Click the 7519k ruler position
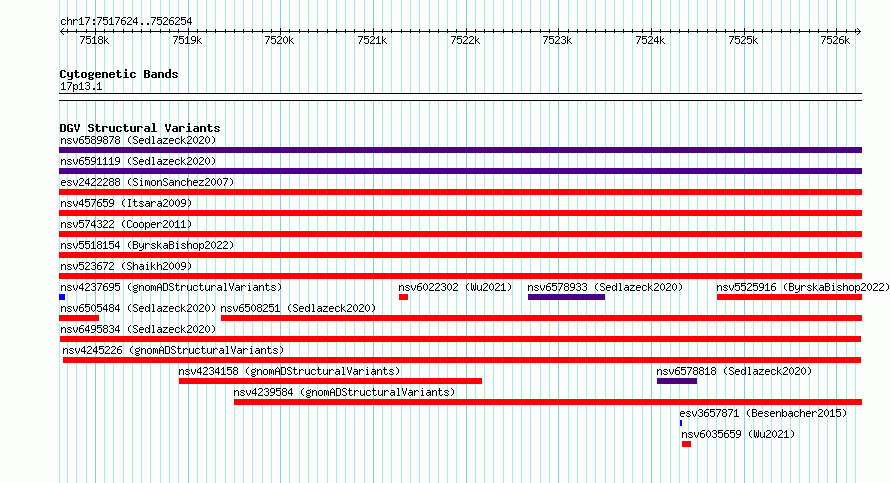Image resolution: width=890 pixels, height=483 pixels. [x=187, y=40]
